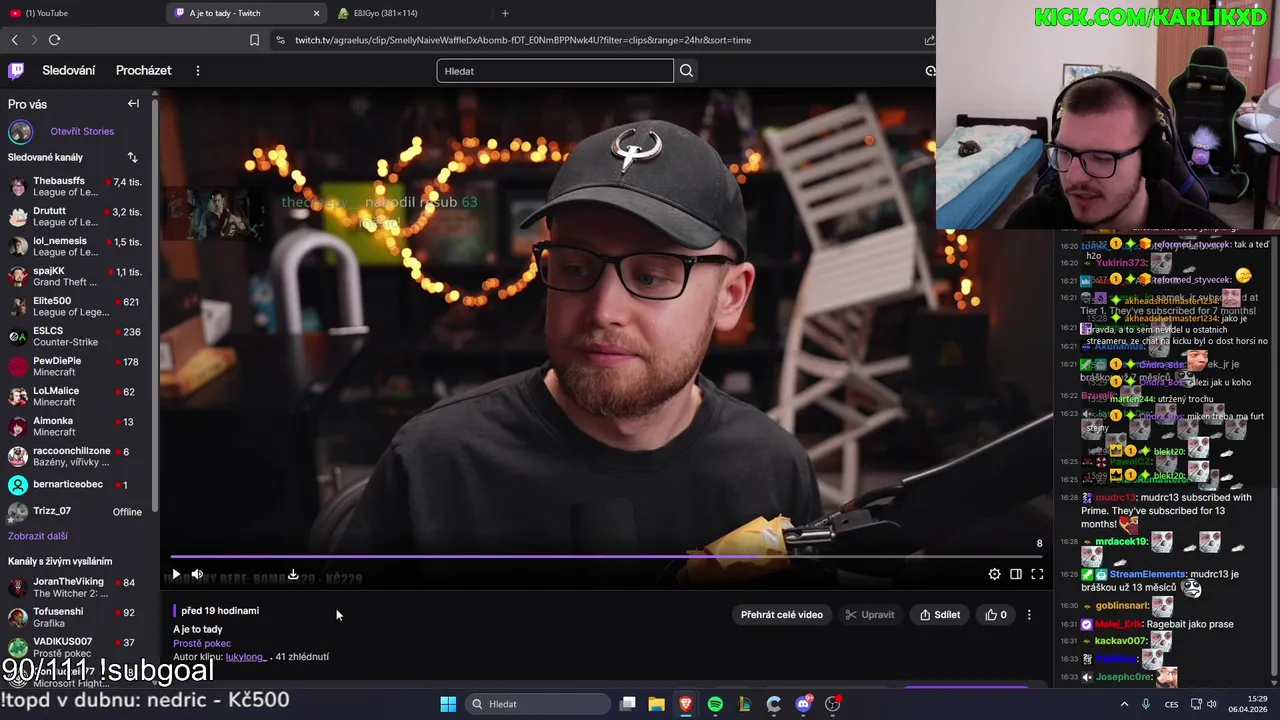Open more clip options menu below the player
The image size is (1280, 720).
1029,615
